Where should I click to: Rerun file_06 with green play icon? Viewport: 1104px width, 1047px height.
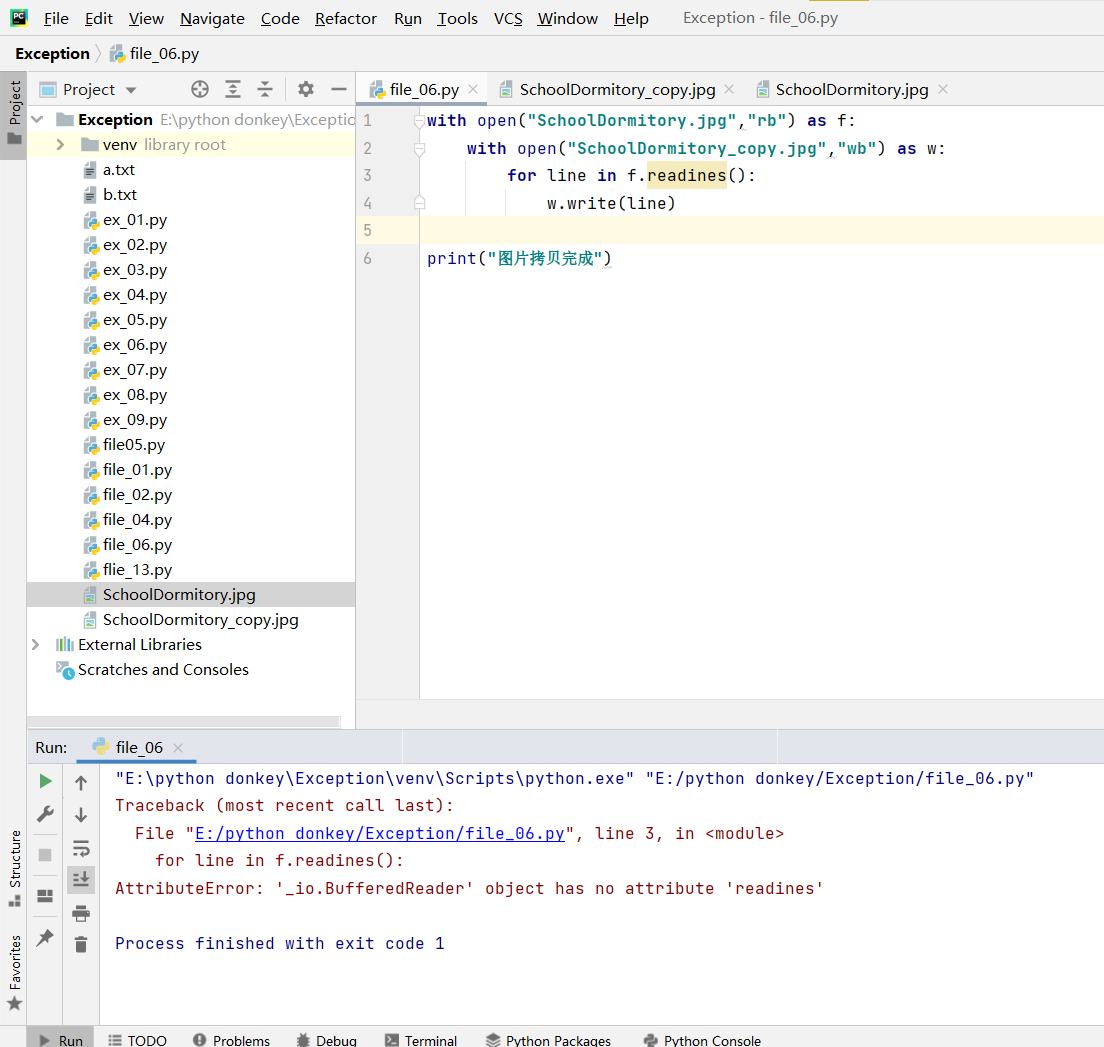(46, 781)
